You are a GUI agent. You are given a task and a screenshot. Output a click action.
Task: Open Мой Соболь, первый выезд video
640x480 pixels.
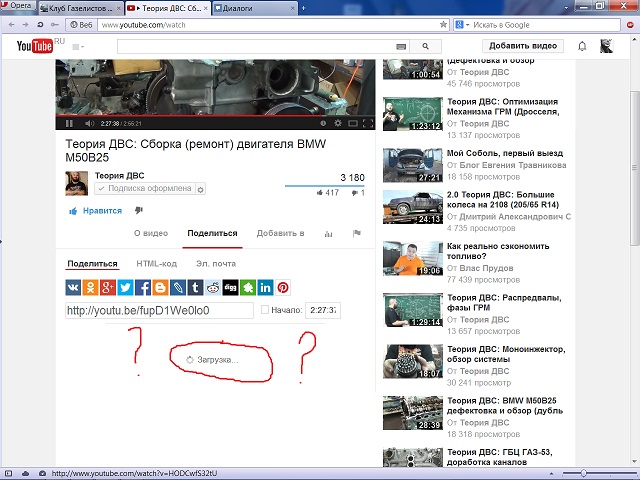coord(505,153)
